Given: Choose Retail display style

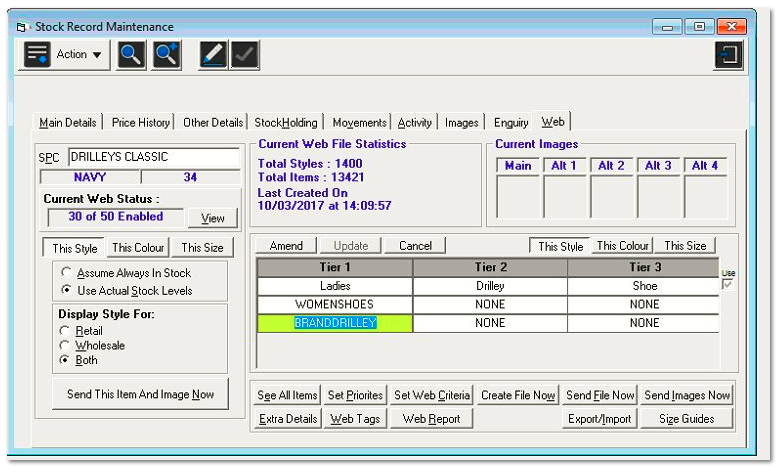Looking at the screenshot, I should pyautogui.click(x=81, y=331).
